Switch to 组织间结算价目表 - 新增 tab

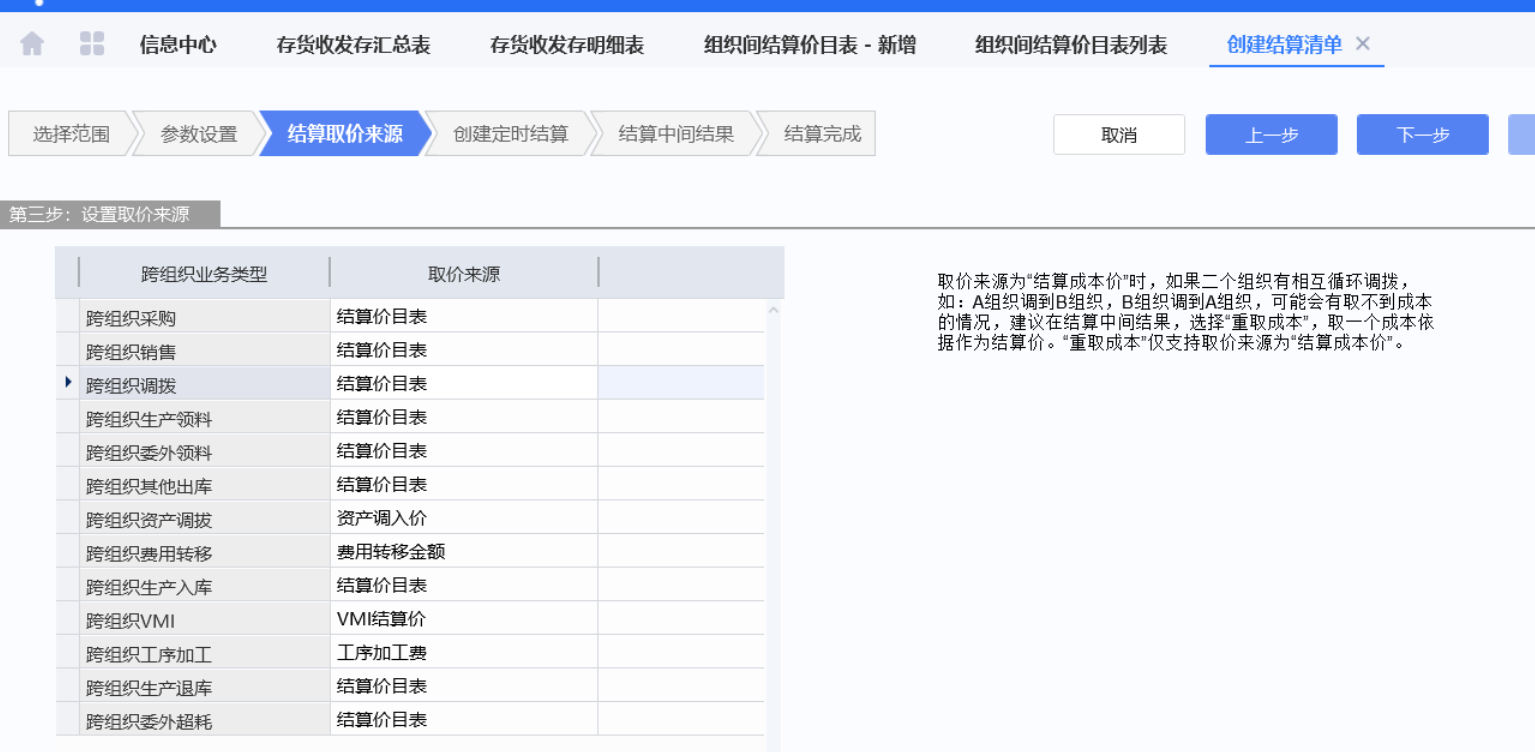click(x=810, y=45)
